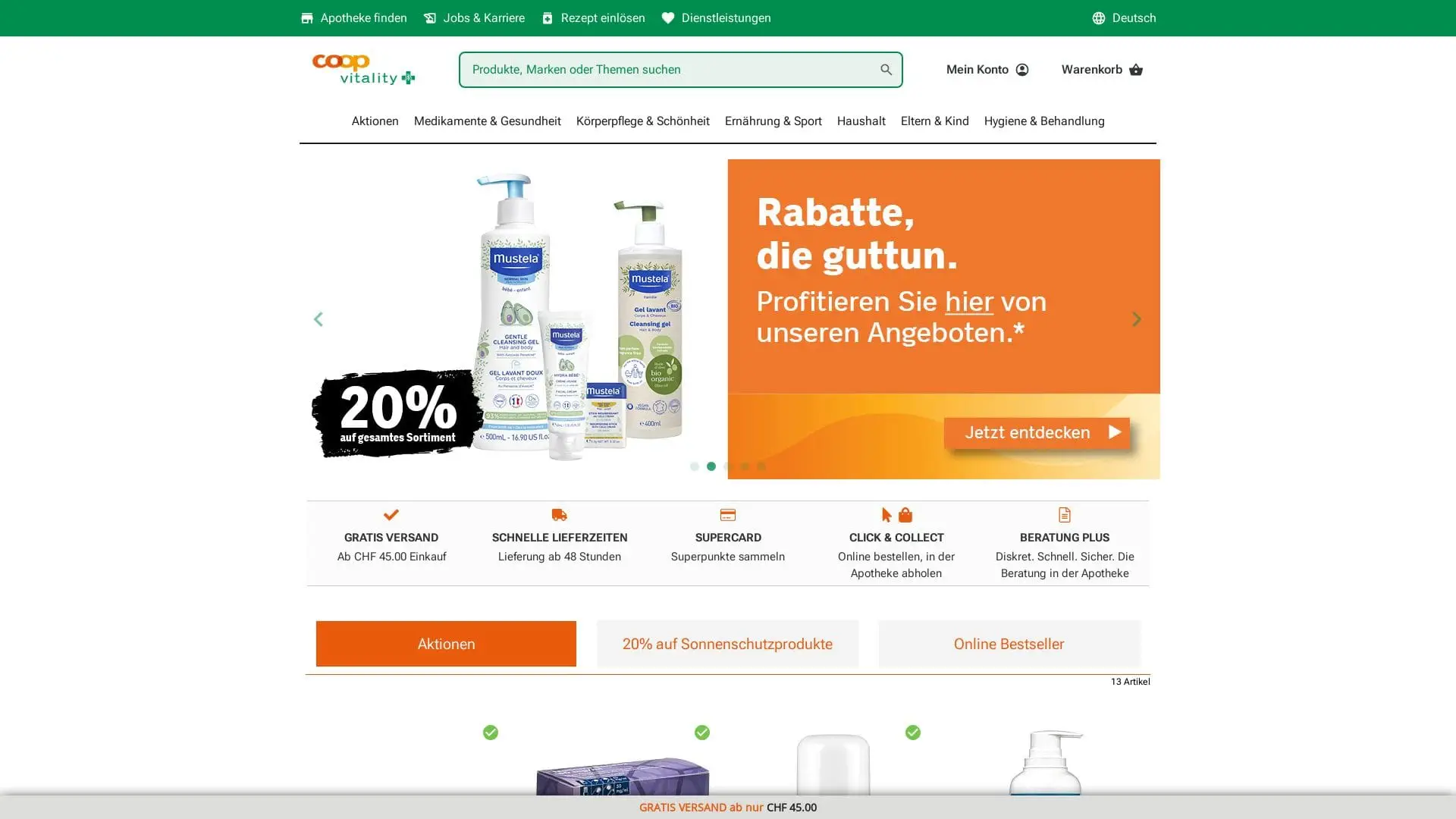Image resolution: width=1456 pixels, height=819 pixels.
Task: Focus the product search input field
Action: tap(667, 70)
